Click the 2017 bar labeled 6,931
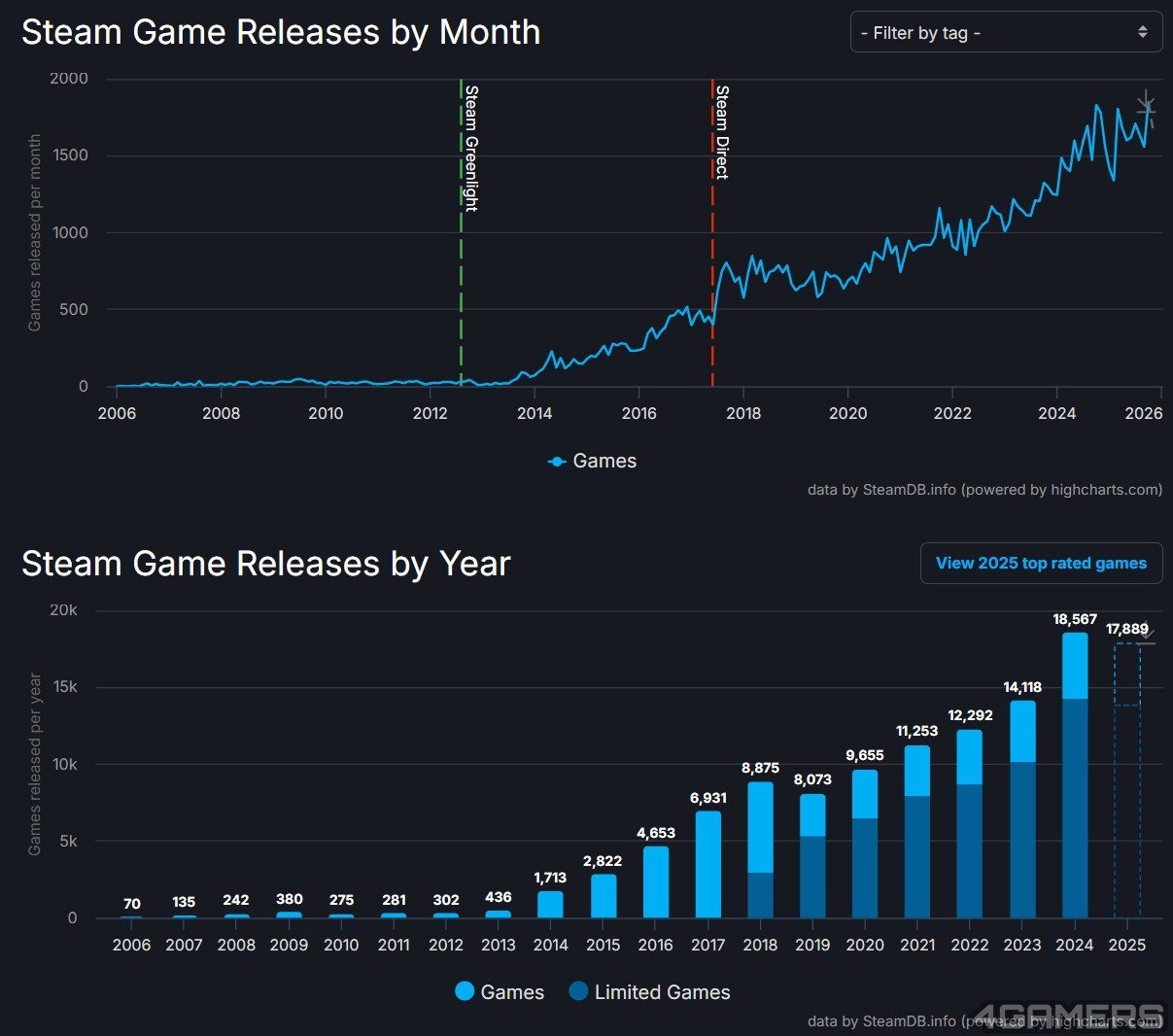This screenshot has height=1036, width=1173. tap(708, 865)
